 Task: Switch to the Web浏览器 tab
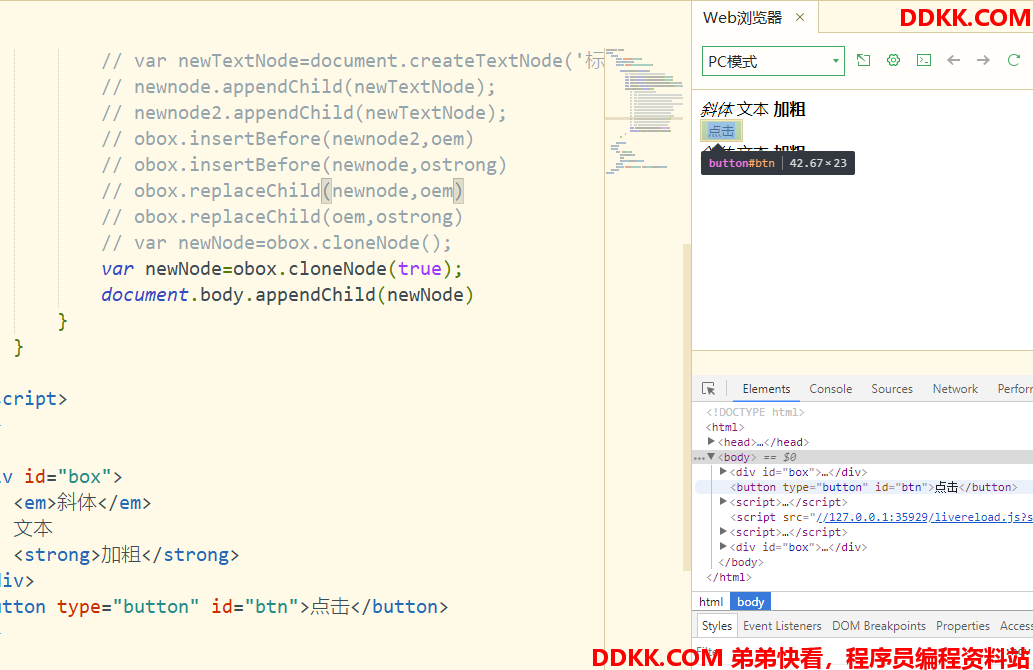742,18
